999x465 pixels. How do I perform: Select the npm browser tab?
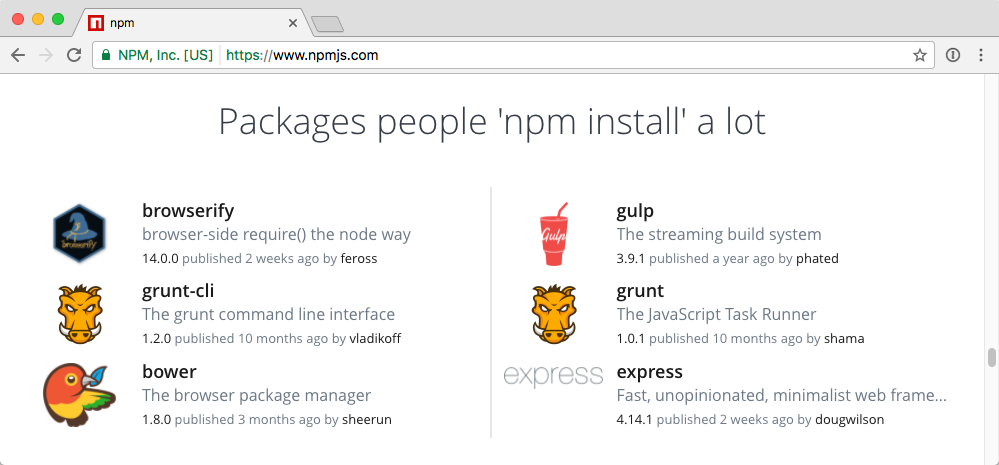click(x=190, y=22)
